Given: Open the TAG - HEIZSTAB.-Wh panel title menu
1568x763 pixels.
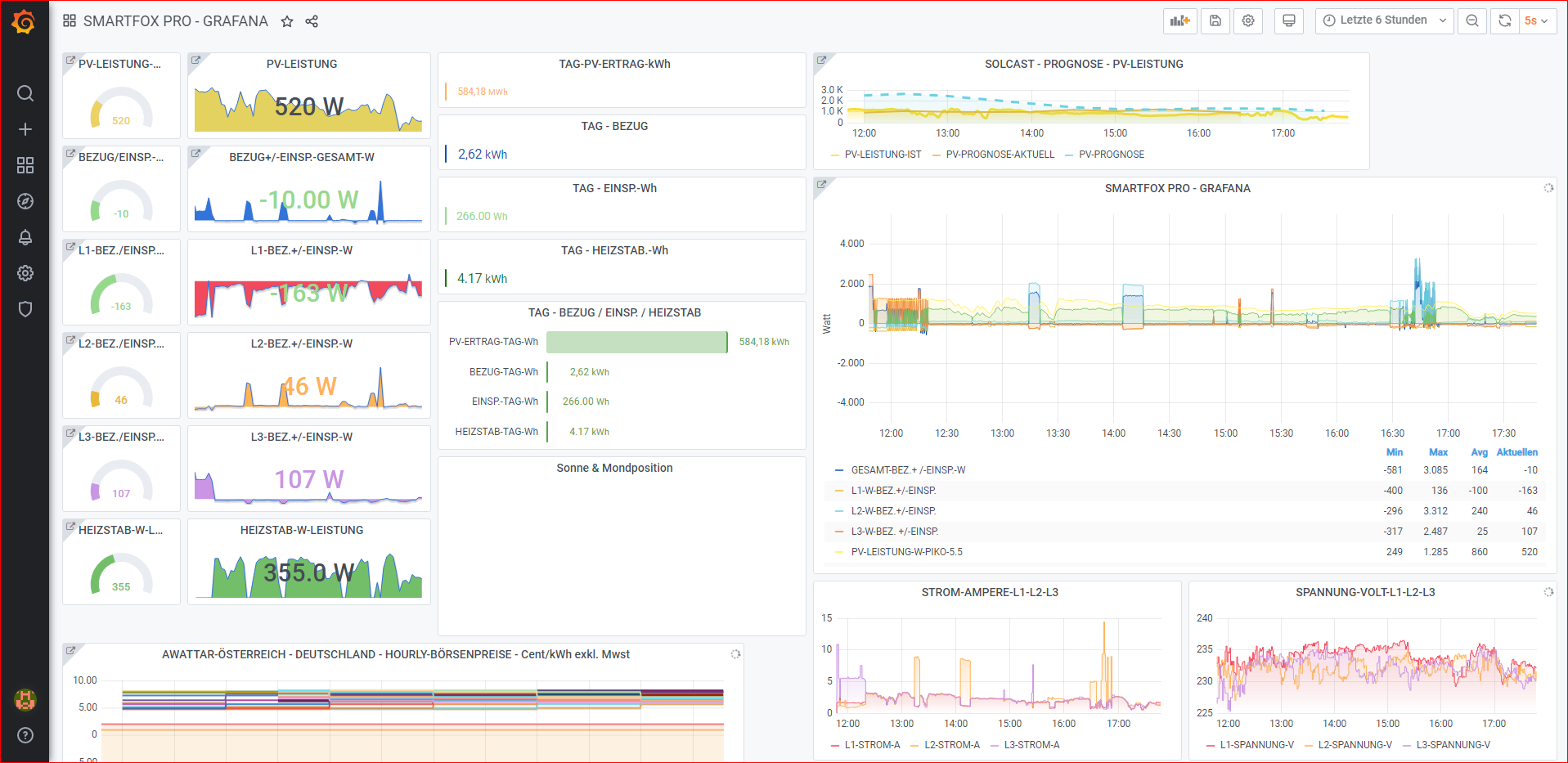Looking at the screenshot, I should (x=614, y=250).
